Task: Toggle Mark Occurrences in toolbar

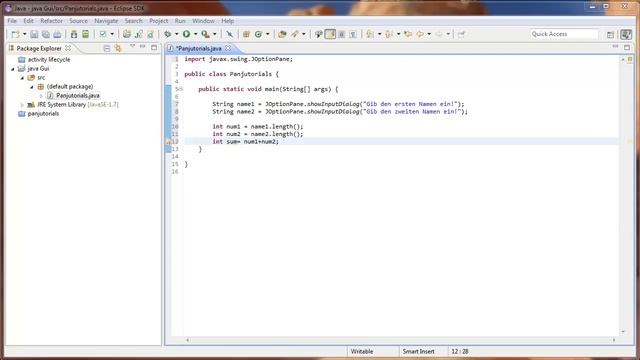Action: (330, 34)
